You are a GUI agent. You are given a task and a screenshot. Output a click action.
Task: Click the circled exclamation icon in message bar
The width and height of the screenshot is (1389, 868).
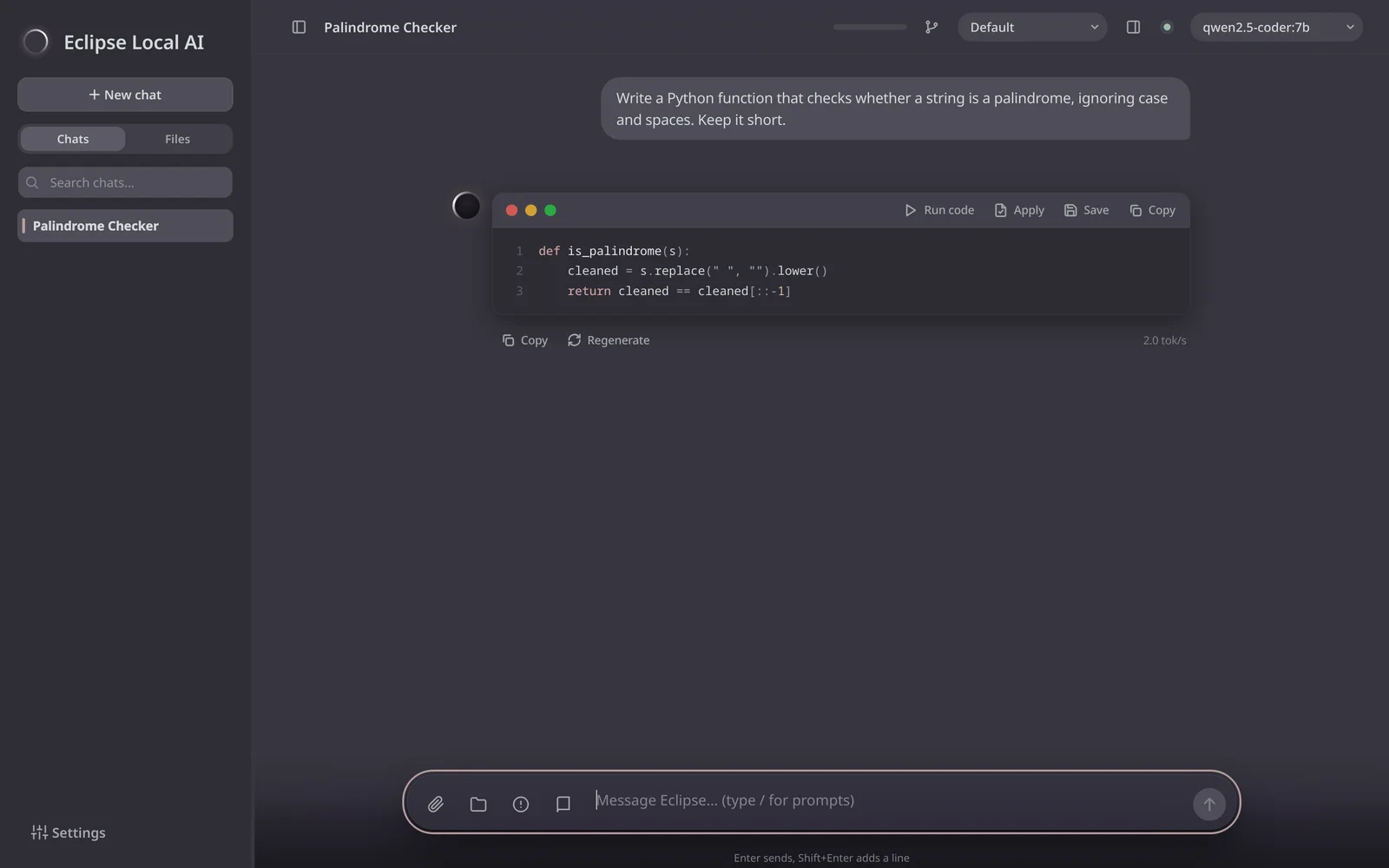tap(521, 804)
